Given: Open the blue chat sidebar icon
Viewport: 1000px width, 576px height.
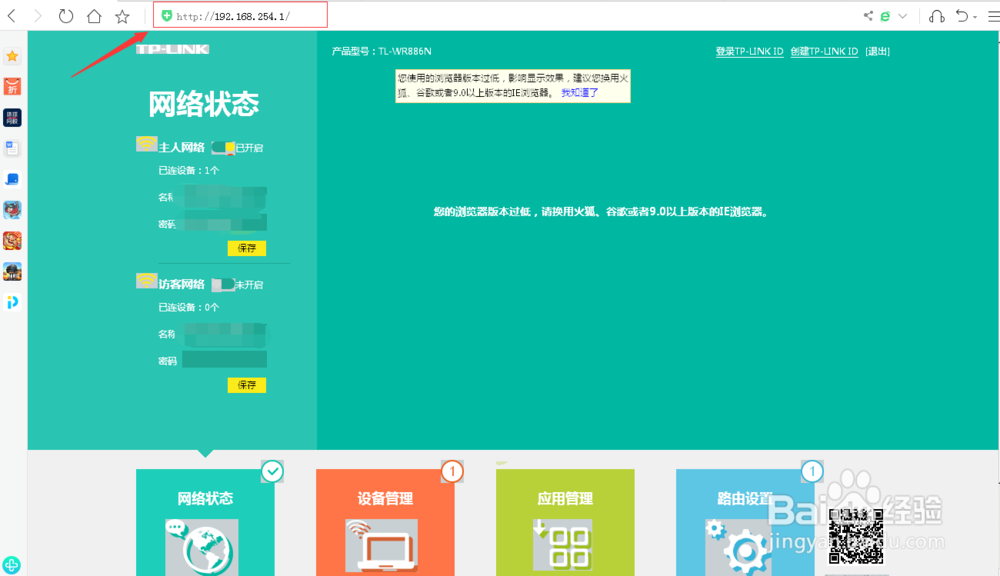Looking at the screenshot, I should [x=12, y=179].
